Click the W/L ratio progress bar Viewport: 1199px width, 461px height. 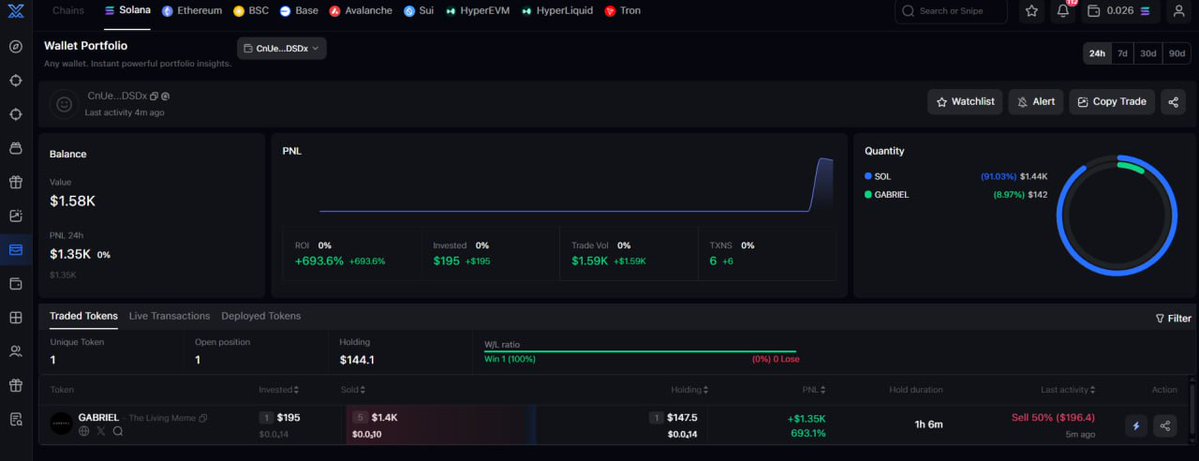[640, 352]
